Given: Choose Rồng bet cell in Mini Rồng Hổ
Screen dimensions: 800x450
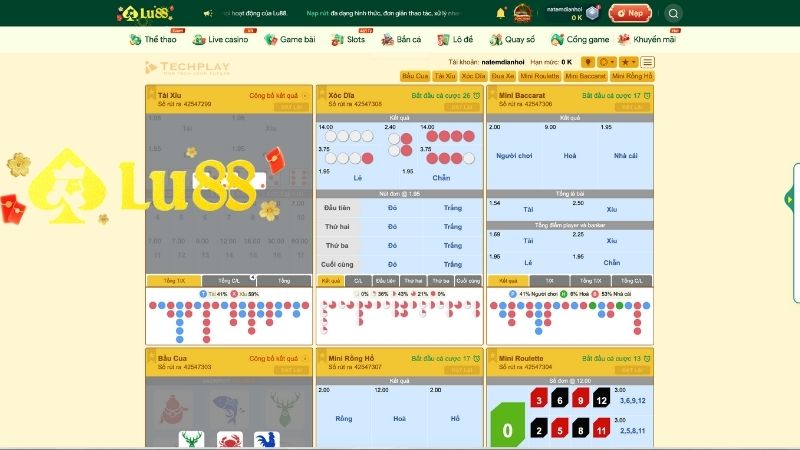Looking at the screenshot, I should 344,418.
